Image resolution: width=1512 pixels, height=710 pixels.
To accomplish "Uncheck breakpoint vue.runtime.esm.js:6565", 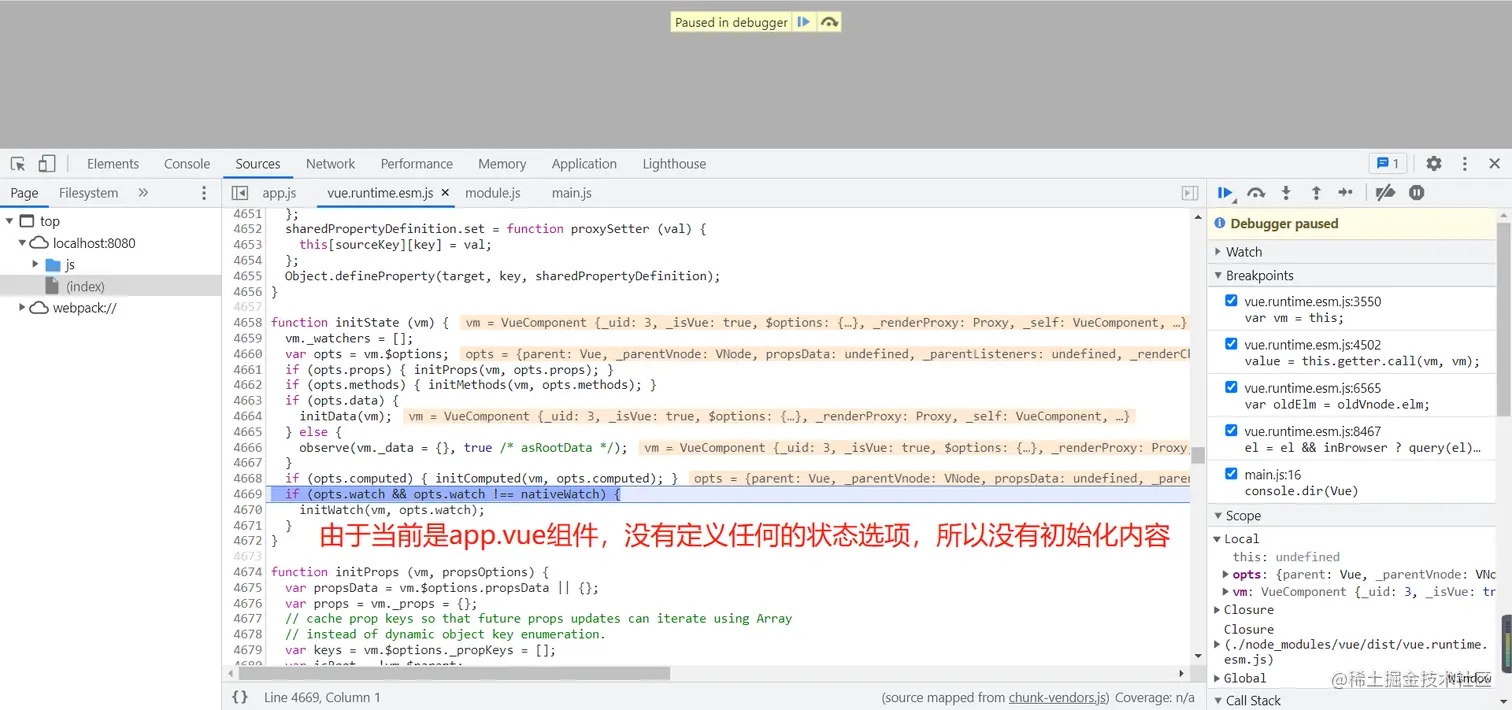I will (x=1231, y=387).
